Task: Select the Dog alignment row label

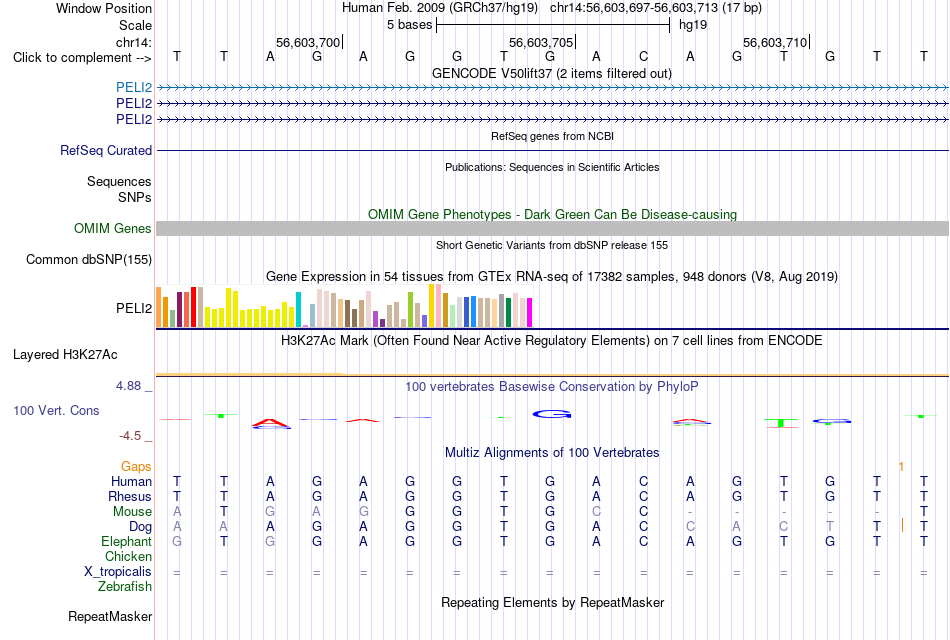Action: 140,527
